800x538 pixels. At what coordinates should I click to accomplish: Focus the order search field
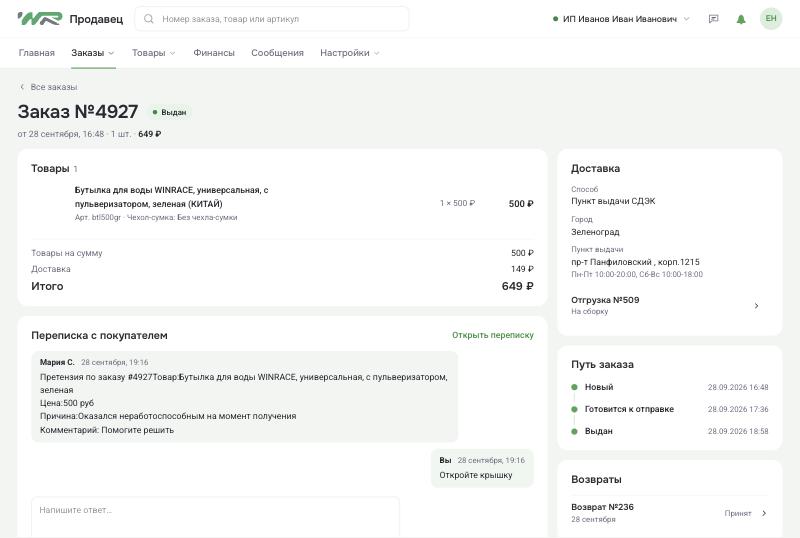click(x=272, y=19)
